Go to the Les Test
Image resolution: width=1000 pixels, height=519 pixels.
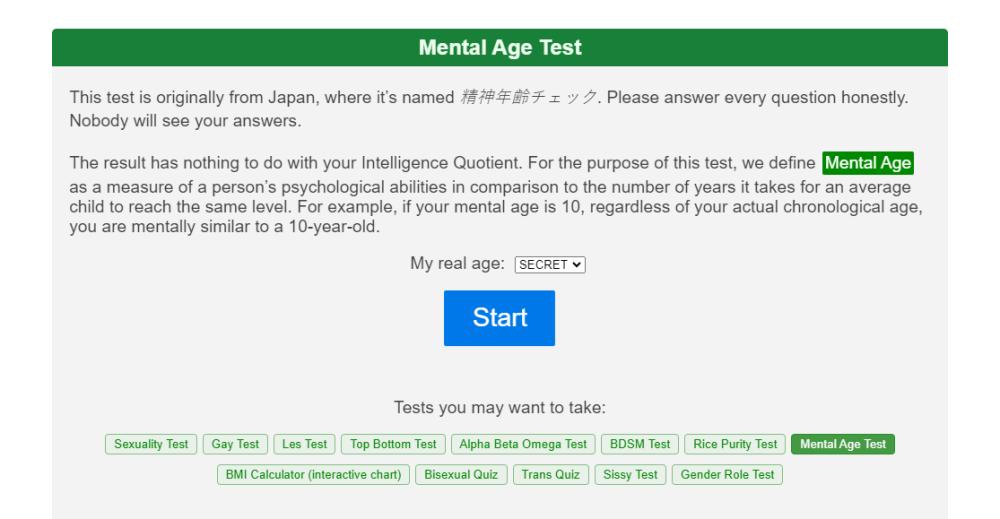[304, 444]
